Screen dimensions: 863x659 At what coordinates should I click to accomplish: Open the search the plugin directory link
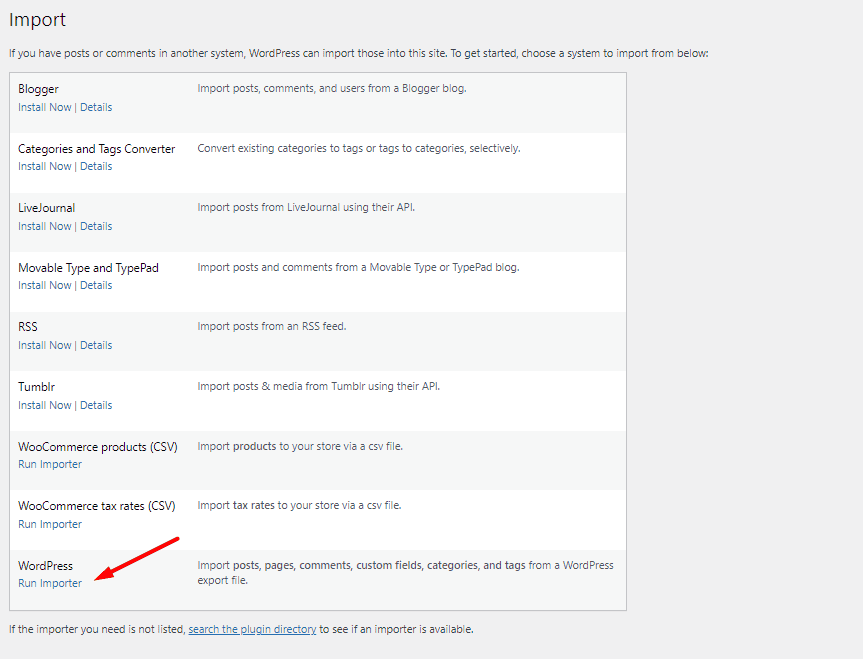[x=250, y=629]
